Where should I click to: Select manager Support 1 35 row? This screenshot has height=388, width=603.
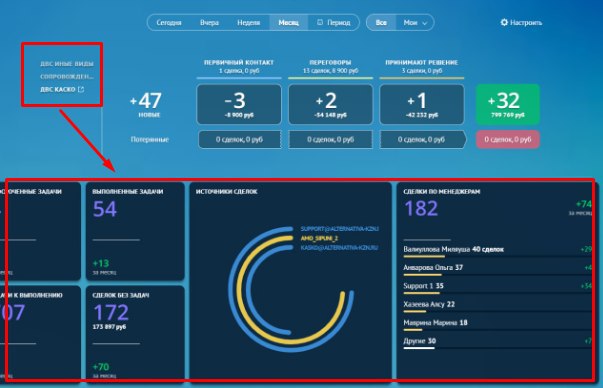coord(497,288)
